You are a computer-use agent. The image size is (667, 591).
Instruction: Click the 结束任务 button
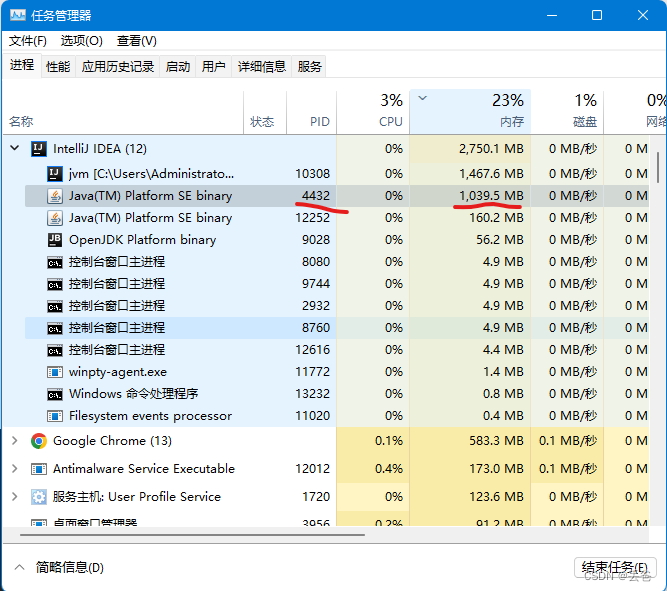[x=615, y=568]
